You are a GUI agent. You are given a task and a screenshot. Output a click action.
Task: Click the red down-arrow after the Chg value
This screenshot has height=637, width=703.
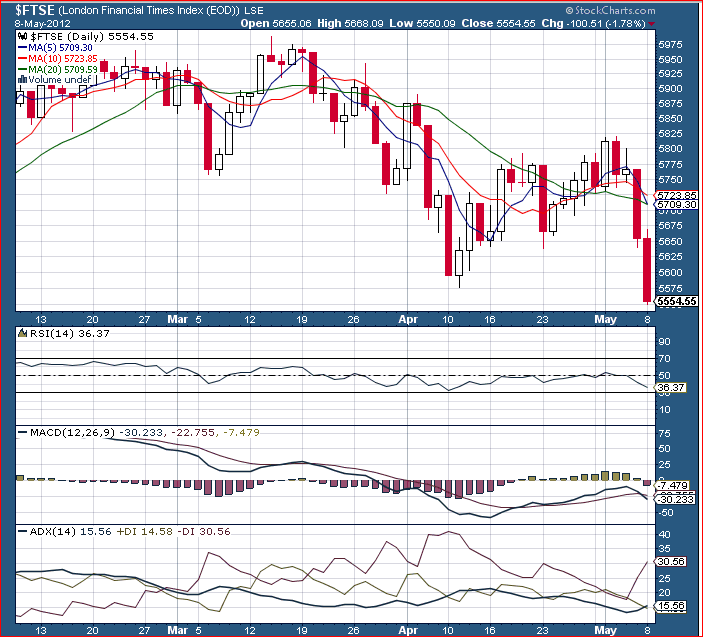[x=651, y=23]
